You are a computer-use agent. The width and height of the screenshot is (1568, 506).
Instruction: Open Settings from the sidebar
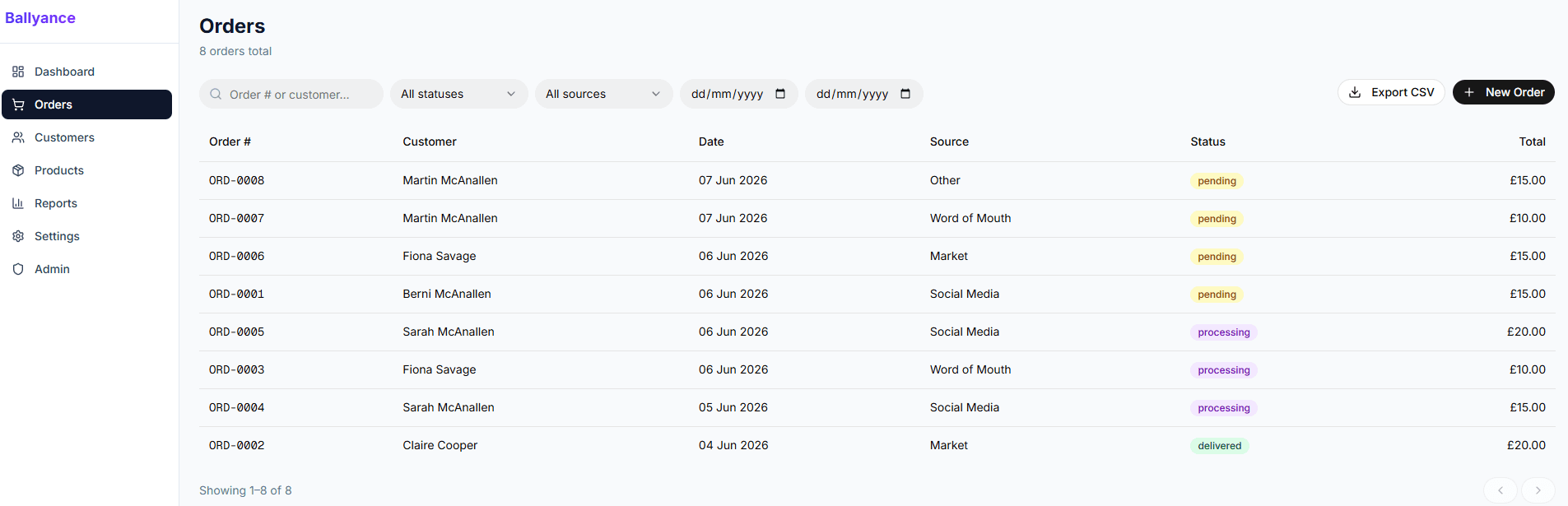[86, 236]
